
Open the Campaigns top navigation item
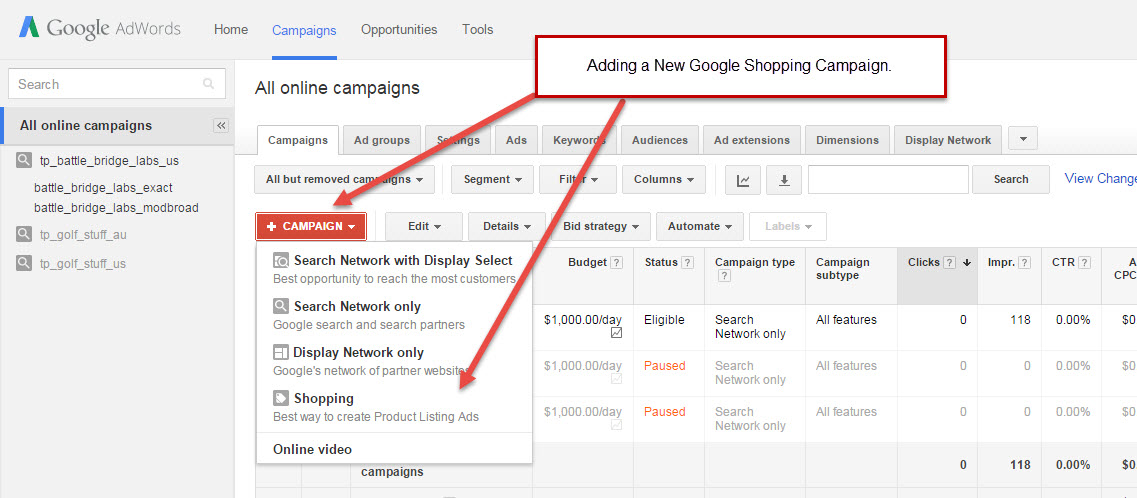coord(305,30)
